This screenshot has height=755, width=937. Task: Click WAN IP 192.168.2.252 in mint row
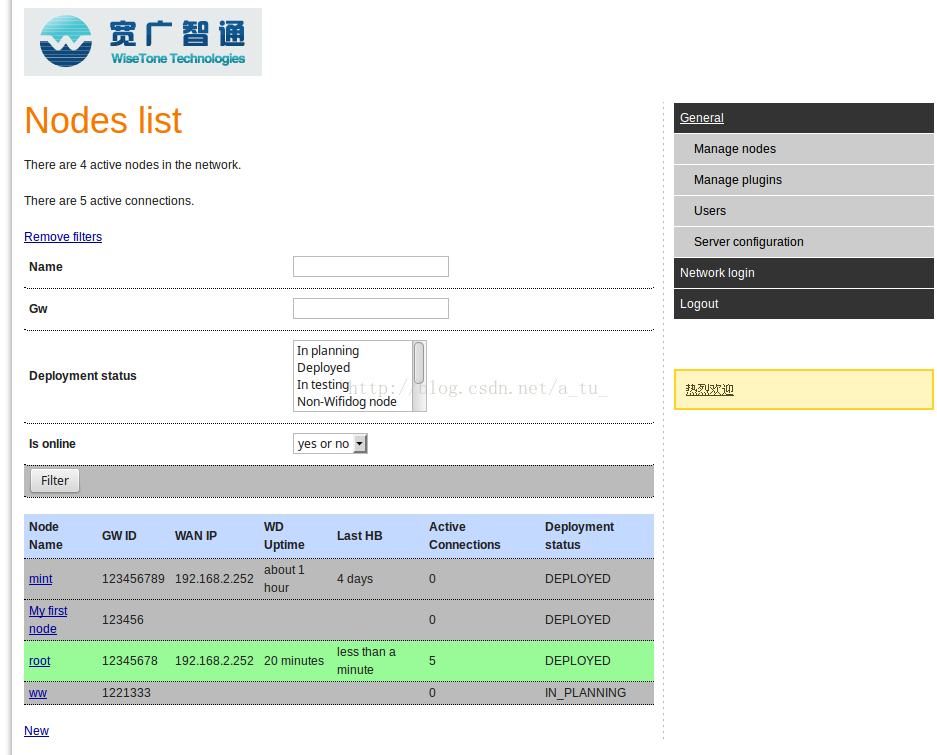point(214,579)
